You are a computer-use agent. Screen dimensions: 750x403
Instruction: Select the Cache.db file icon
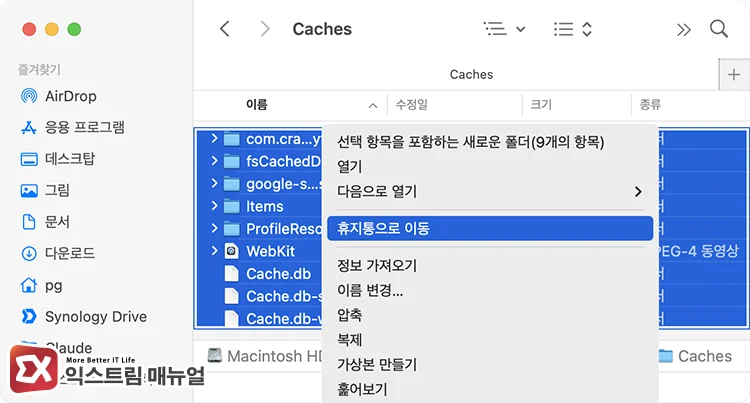tap(232, 273)
